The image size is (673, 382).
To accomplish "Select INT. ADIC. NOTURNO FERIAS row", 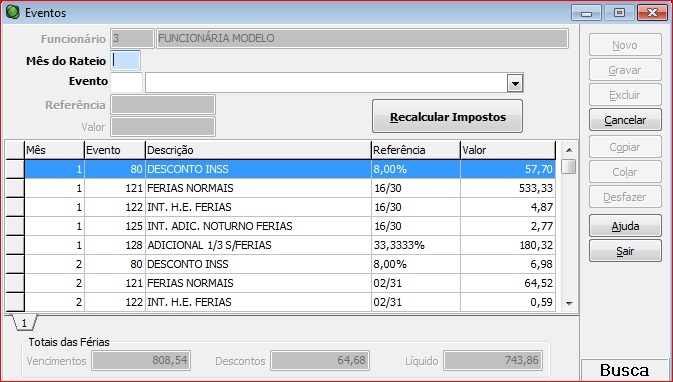I will click(x=290, y=226).
